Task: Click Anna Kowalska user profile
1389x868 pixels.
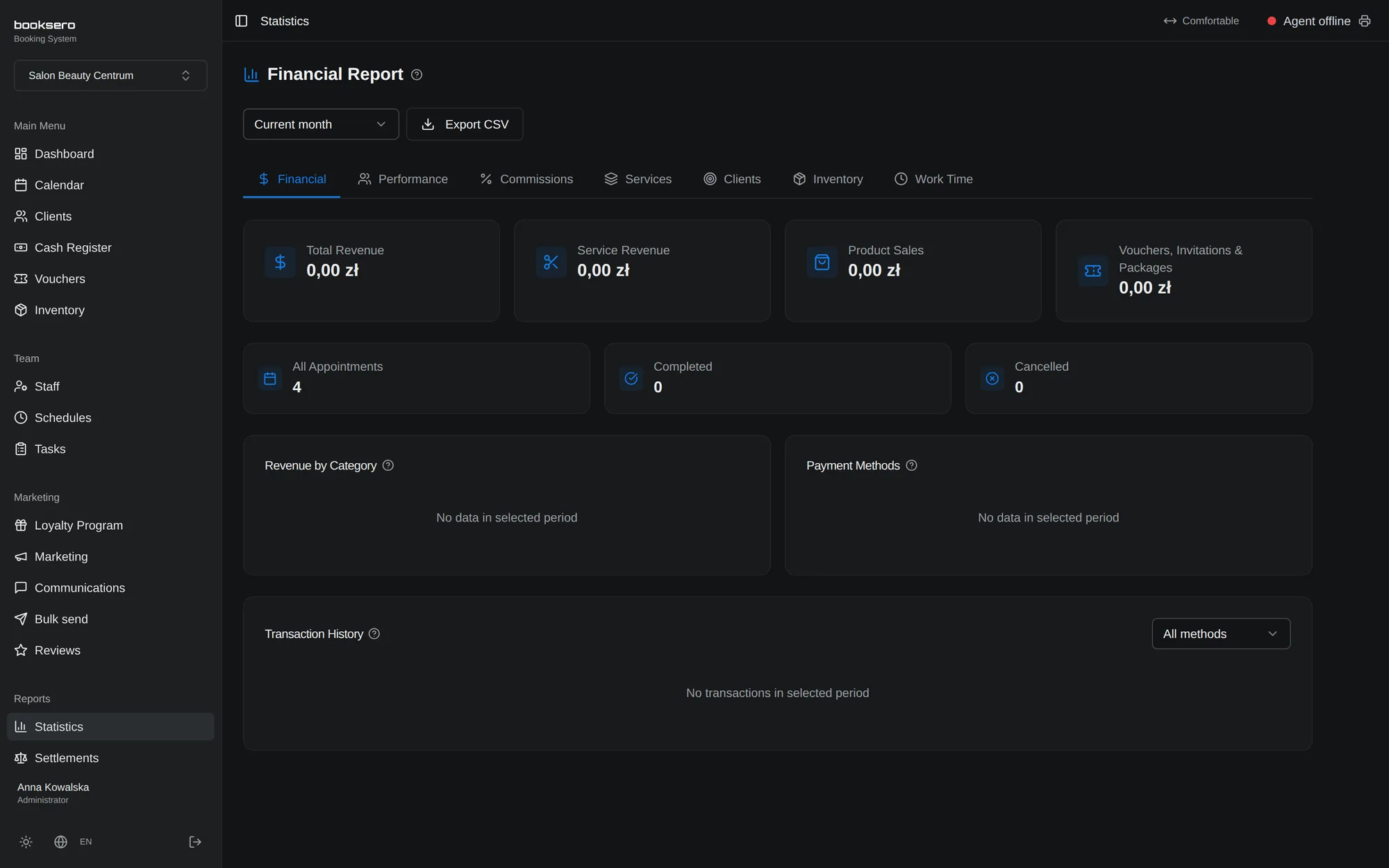Action: click(x=53, y=792)
